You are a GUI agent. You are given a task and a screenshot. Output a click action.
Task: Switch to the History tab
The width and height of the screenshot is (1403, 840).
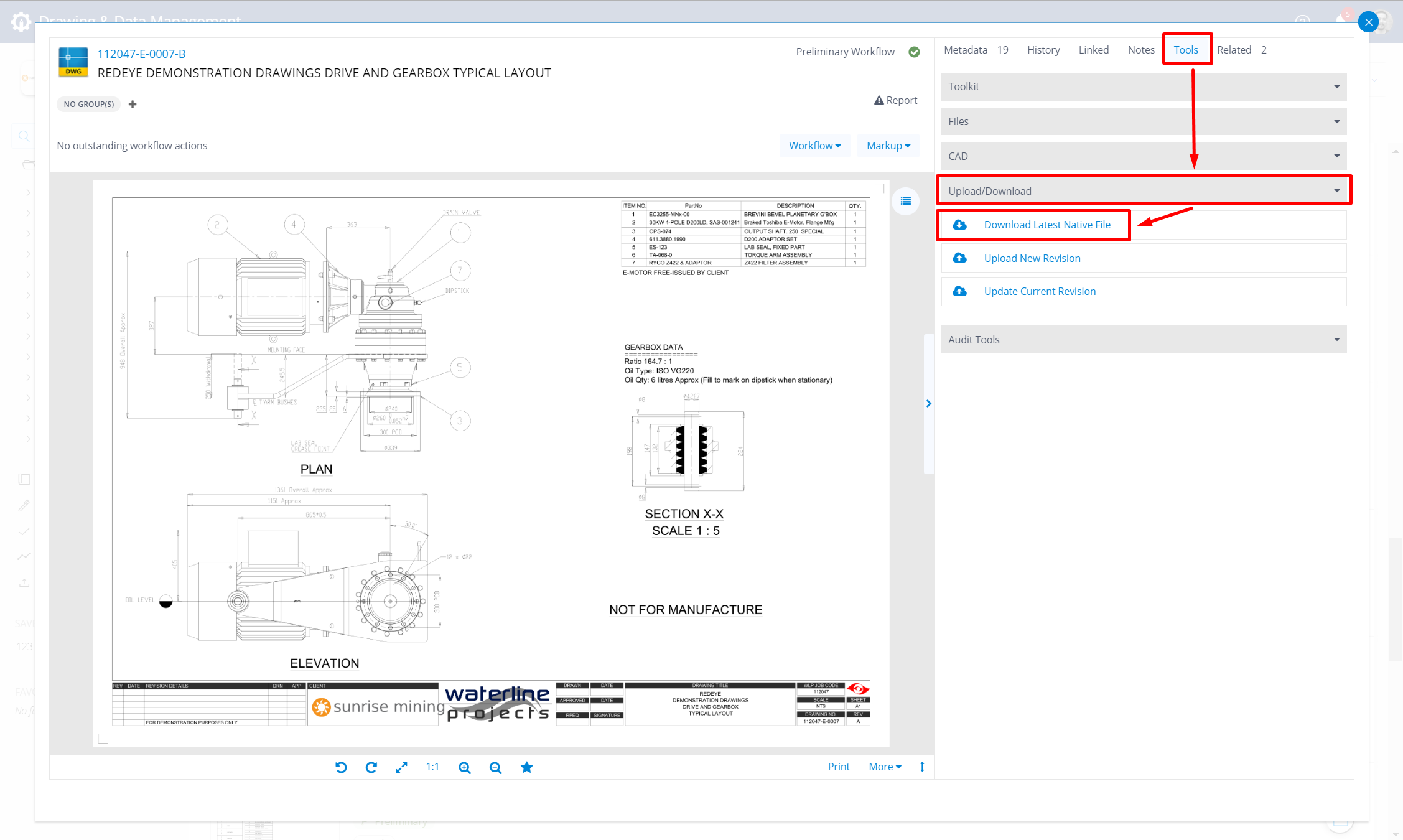[x=1043, y=50]
